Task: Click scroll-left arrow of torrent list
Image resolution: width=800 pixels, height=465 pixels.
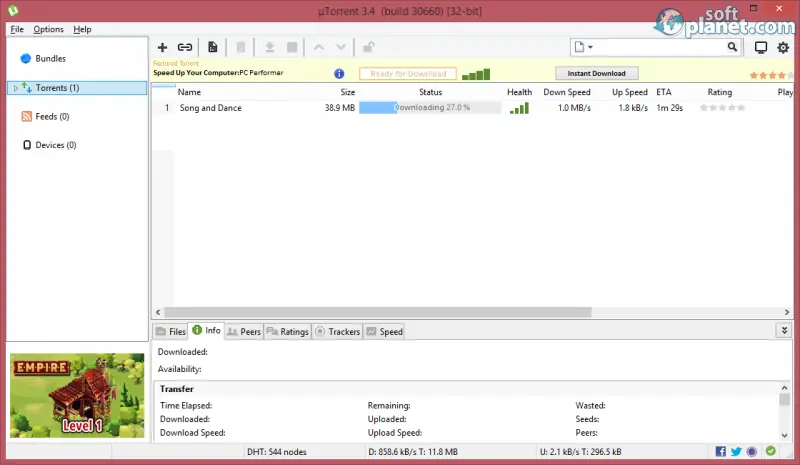Action: (158, 312)
